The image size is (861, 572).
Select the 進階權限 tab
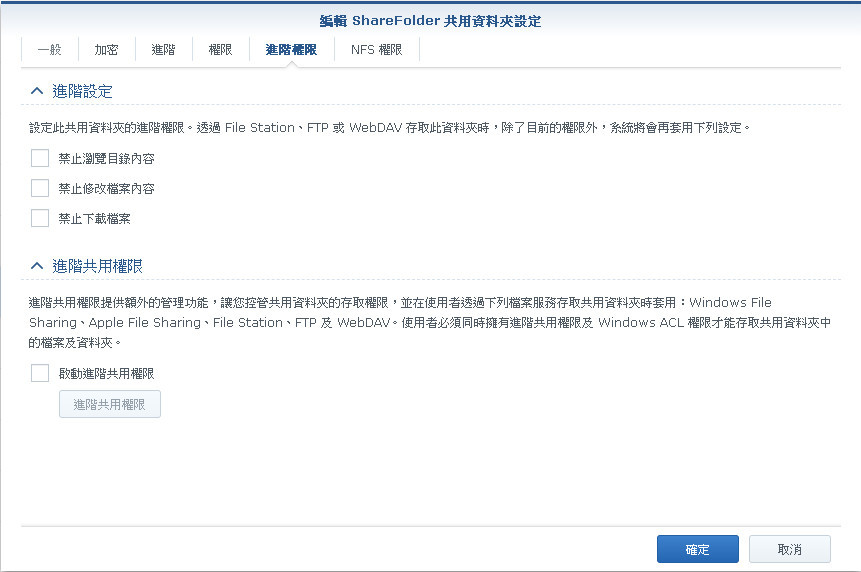point(292,50)
